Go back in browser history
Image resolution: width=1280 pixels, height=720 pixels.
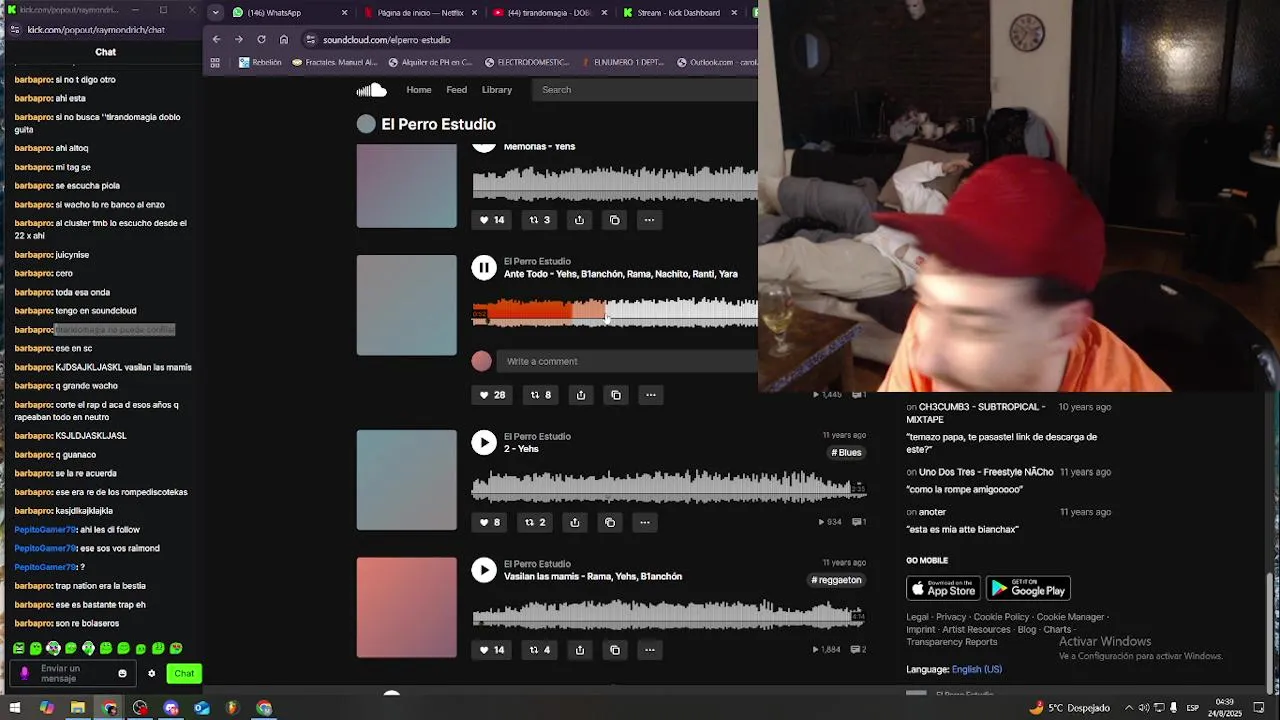(x=216, y=40)
